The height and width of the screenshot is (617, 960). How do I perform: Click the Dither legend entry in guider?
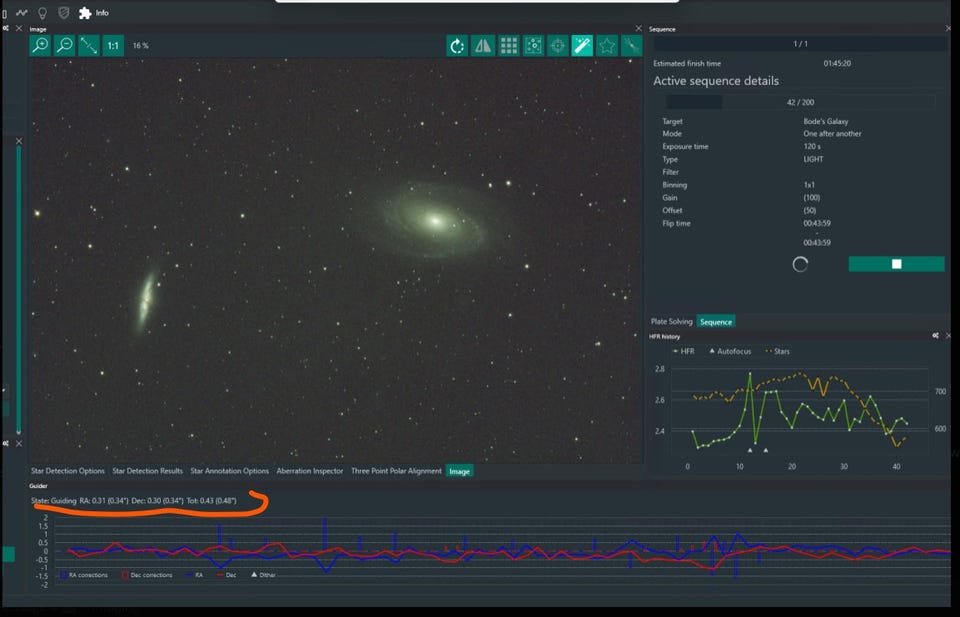[263, 575]
